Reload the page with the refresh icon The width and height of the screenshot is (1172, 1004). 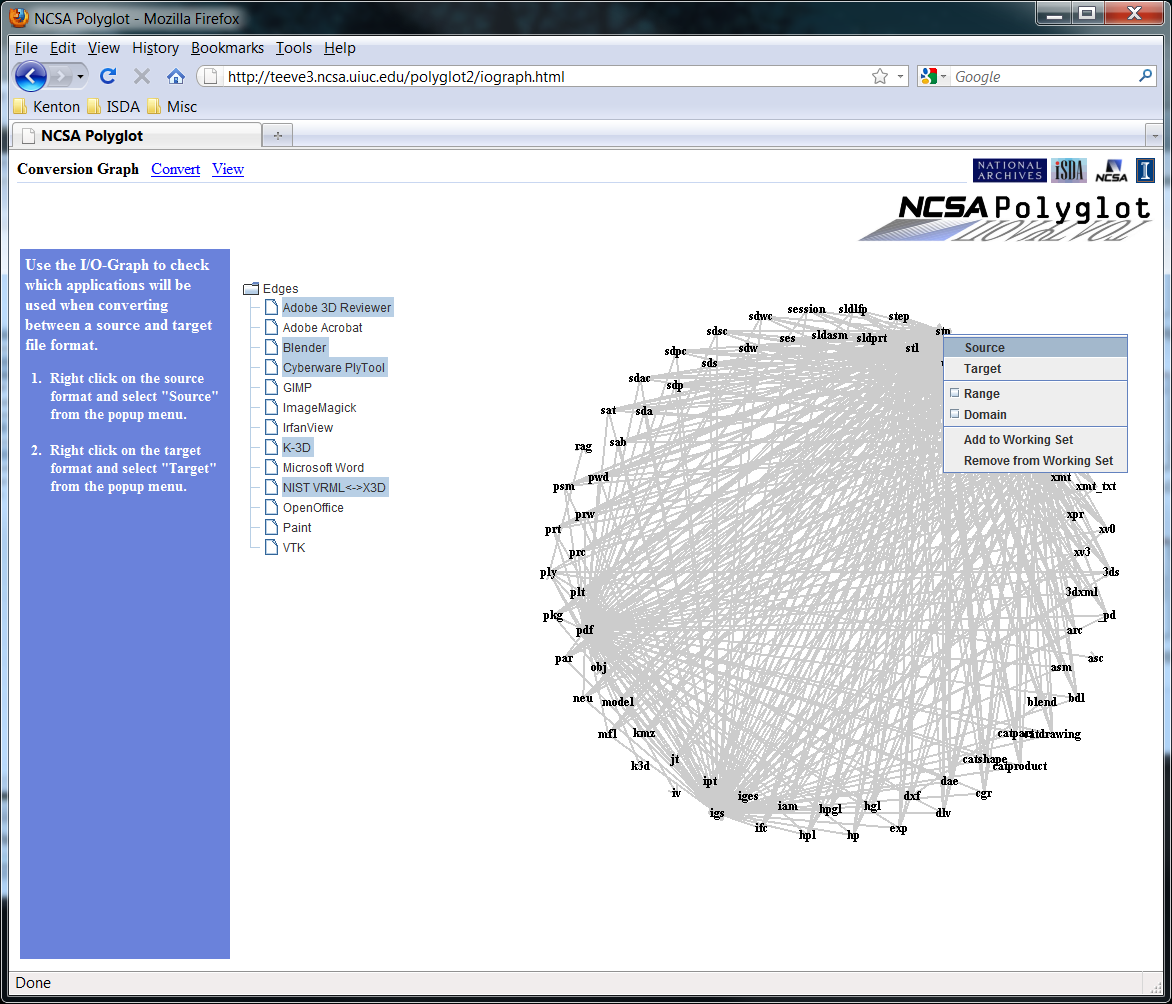108,76
